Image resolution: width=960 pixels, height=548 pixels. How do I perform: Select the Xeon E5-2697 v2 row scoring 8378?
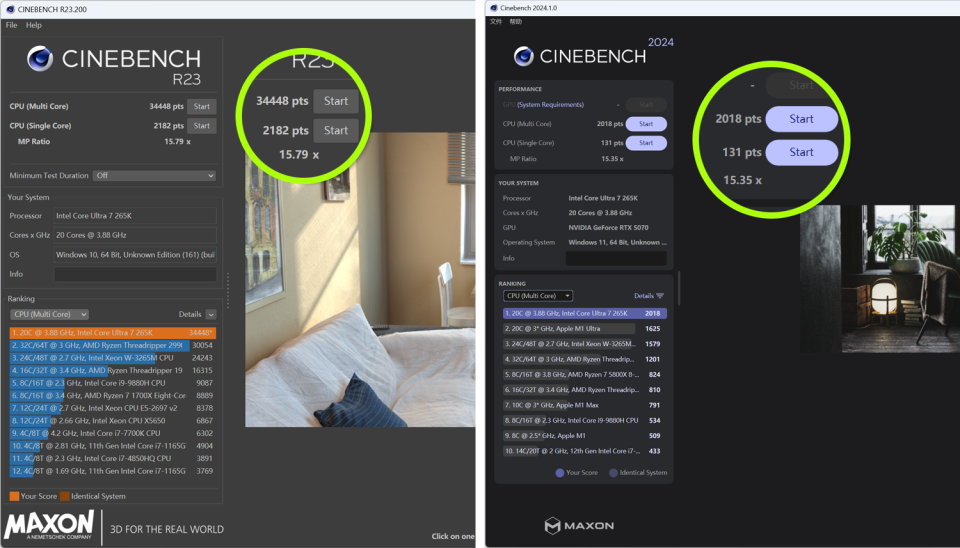[113, 408]
